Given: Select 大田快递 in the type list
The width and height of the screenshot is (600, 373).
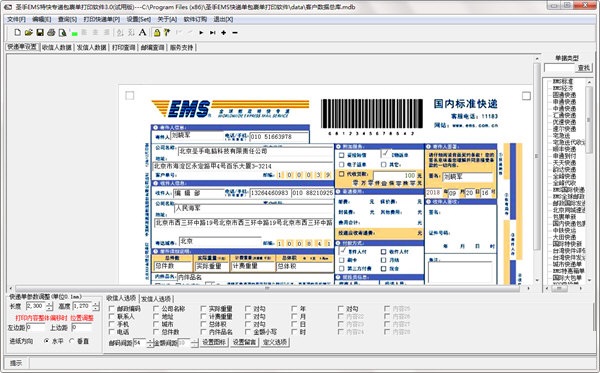Looking at the screenshot, I should (564, 237).
